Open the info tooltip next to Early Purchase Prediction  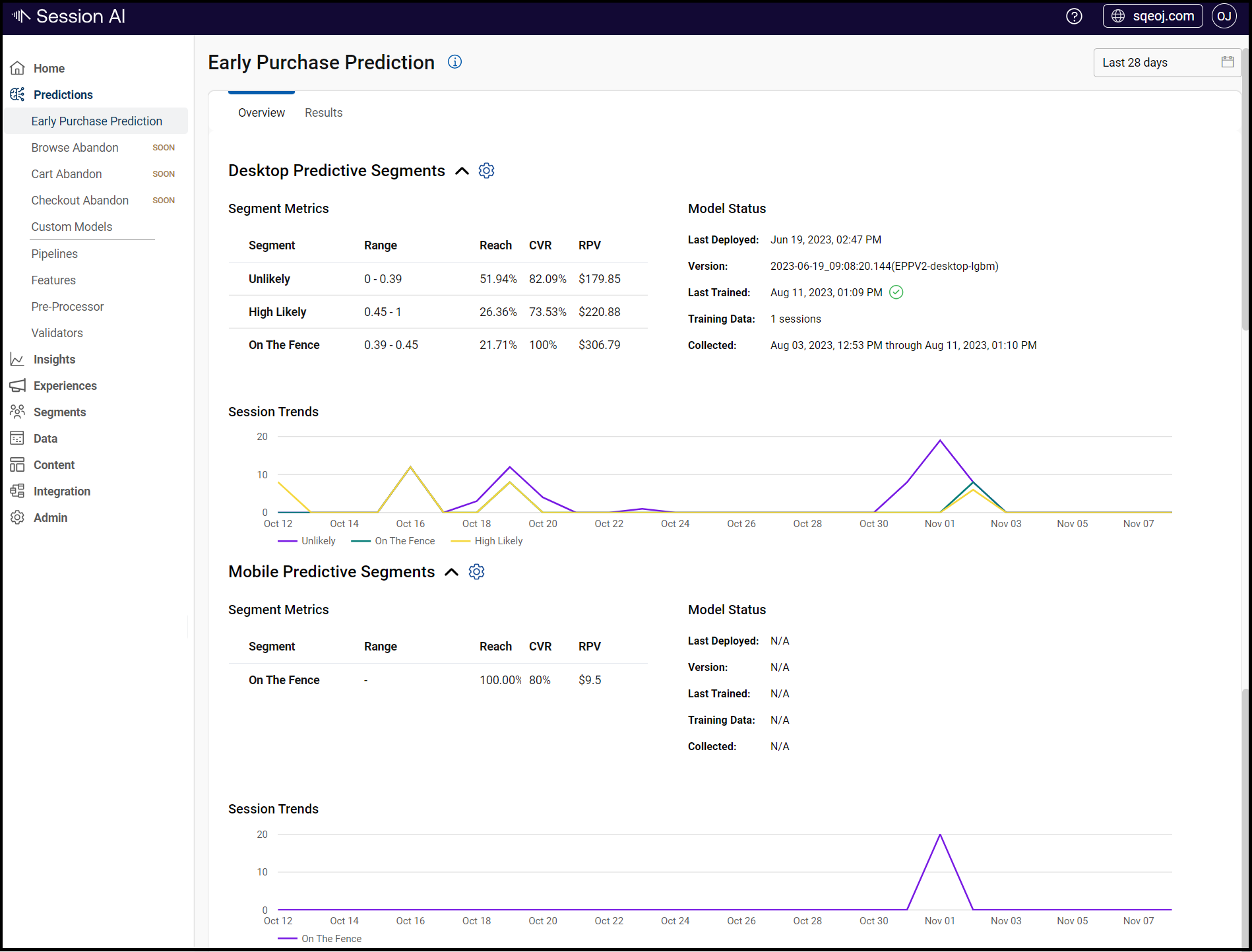[x=454, y=61]
